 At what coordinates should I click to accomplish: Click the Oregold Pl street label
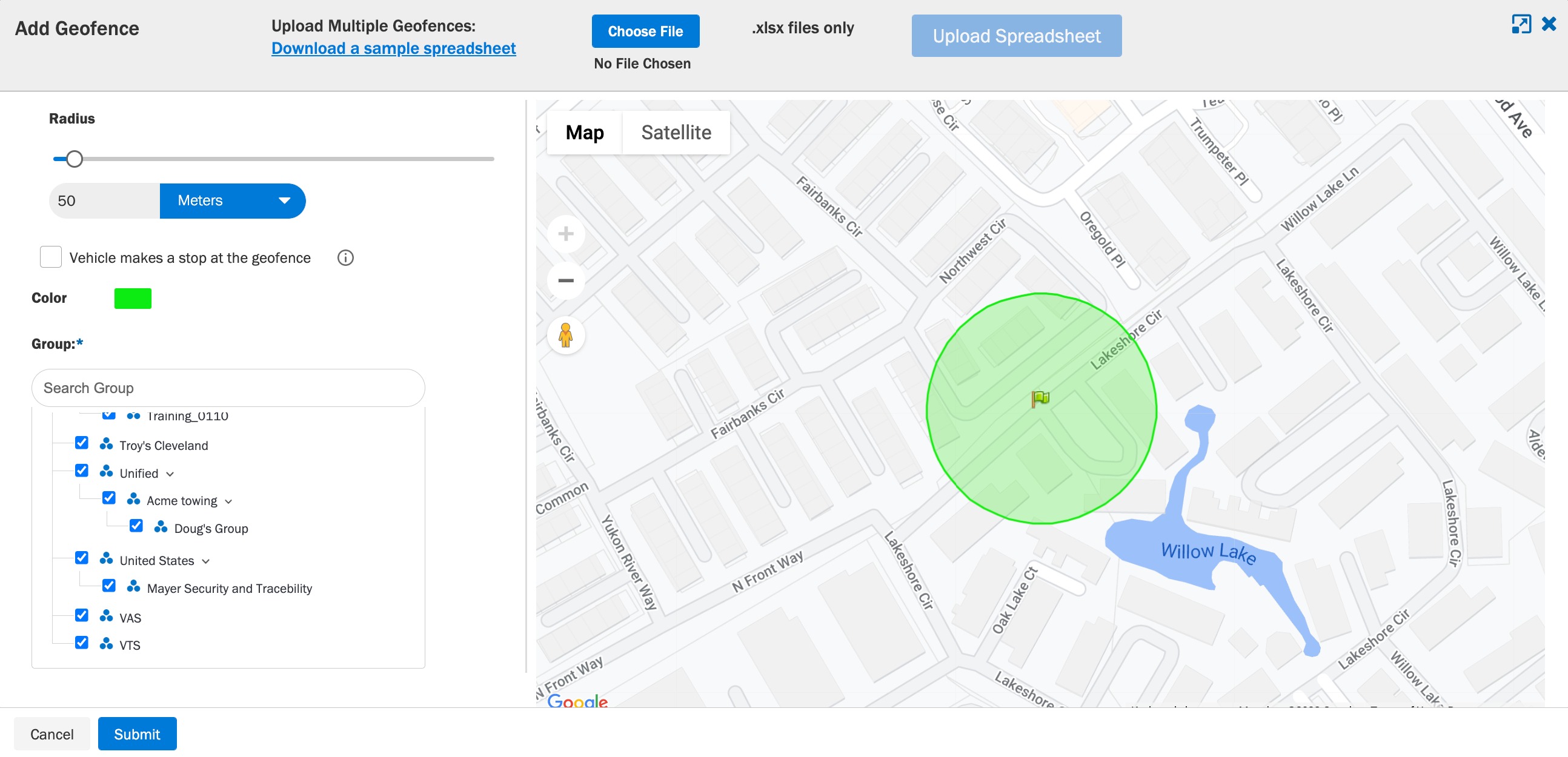tap(1102, 239)
